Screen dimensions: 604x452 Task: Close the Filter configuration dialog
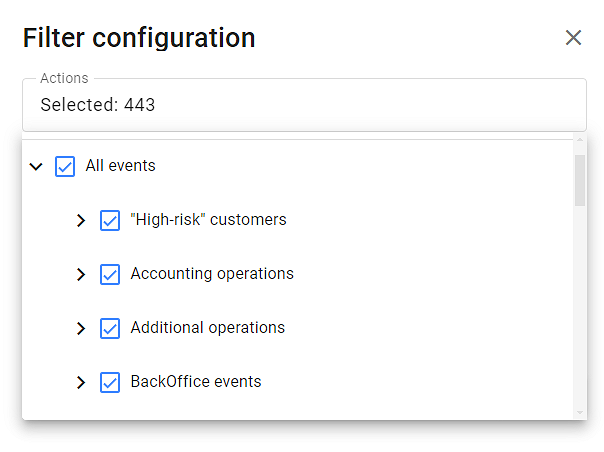click(x=573, y=38)
